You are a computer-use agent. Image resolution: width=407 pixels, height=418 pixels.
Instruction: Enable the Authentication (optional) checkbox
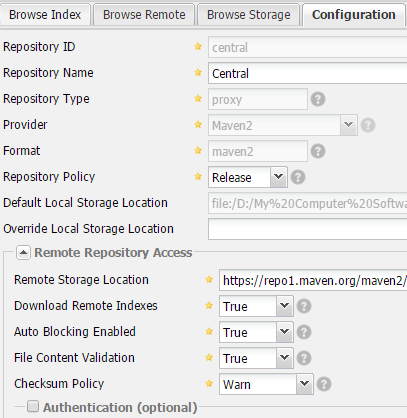pos(33,406)
